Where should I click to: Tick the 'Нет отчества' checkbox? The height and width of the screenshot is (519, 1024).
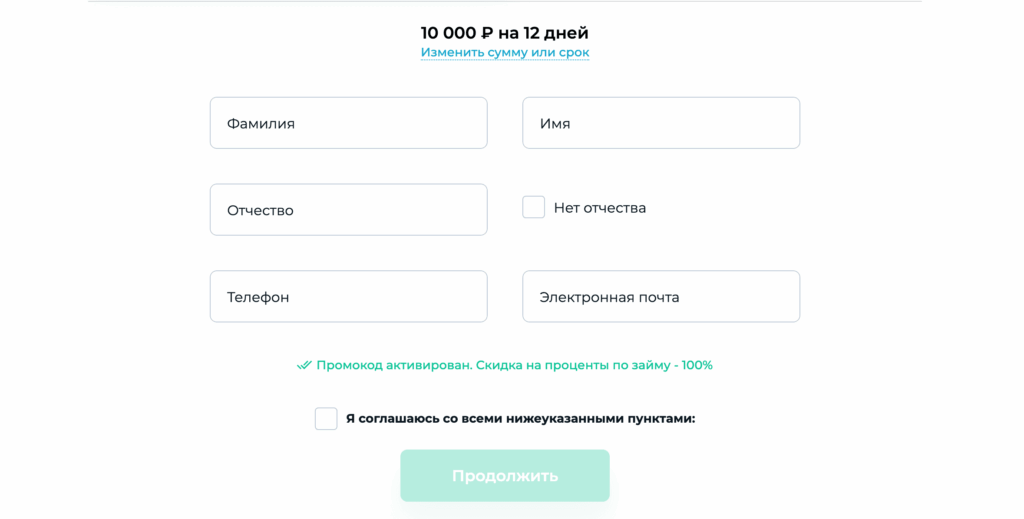(534, 208)
